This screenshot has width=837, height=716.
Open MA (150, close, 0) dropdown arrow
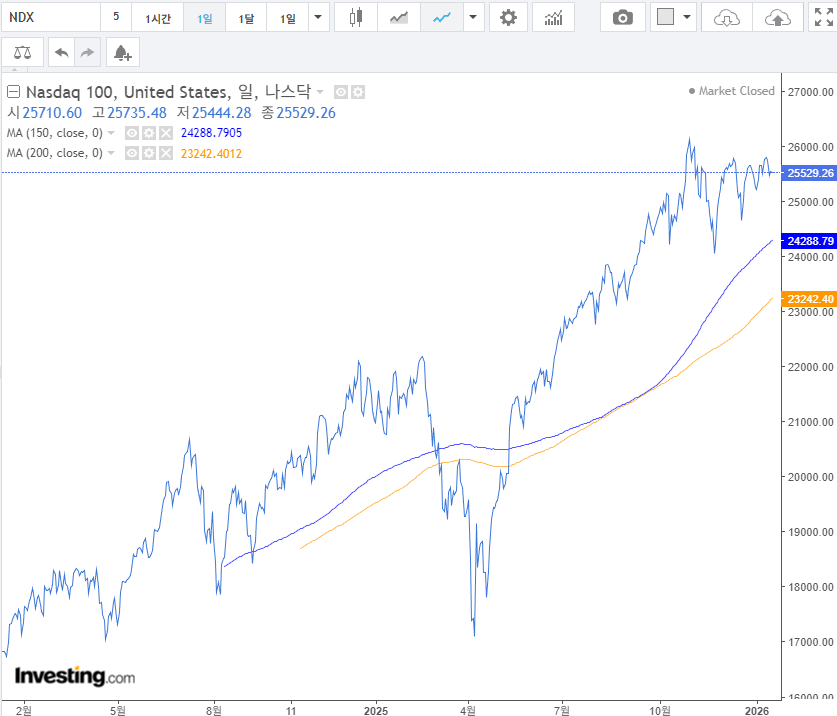point(111,132)
